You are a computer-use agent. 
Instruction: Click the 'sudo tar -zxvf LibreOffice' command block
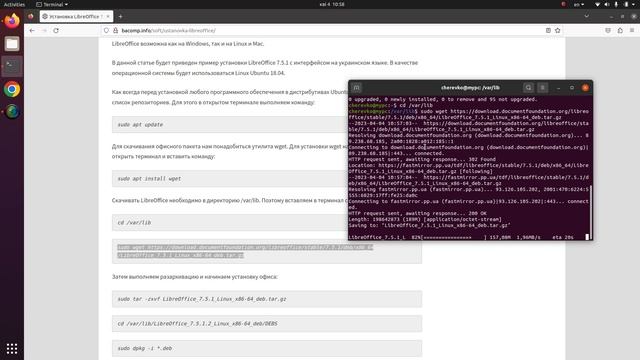tap(267, 299)
